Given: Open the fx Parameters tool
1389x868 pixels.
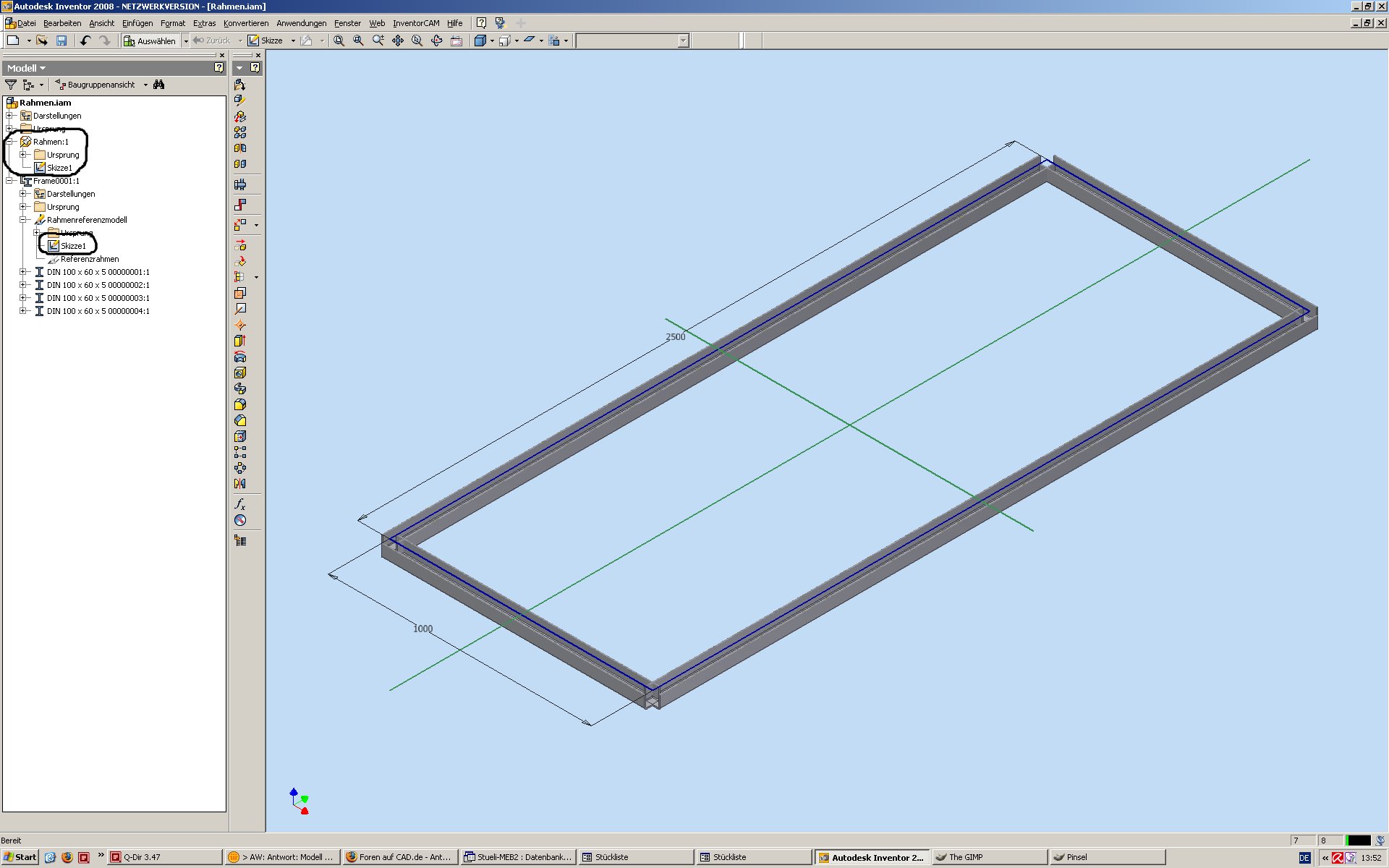Looking at the screenshot, I should [240, 503].
